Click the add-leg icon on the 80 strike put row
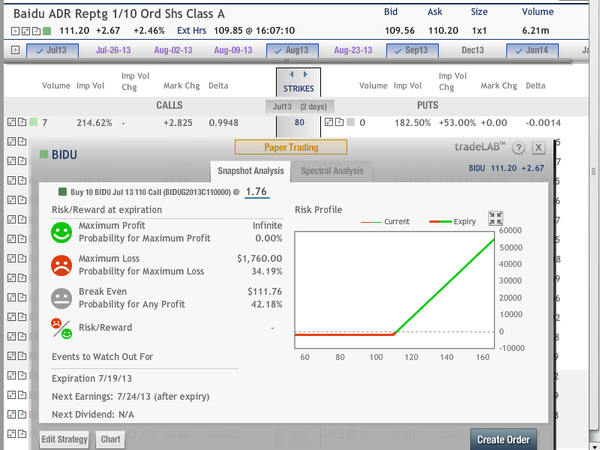 point(339,122)
